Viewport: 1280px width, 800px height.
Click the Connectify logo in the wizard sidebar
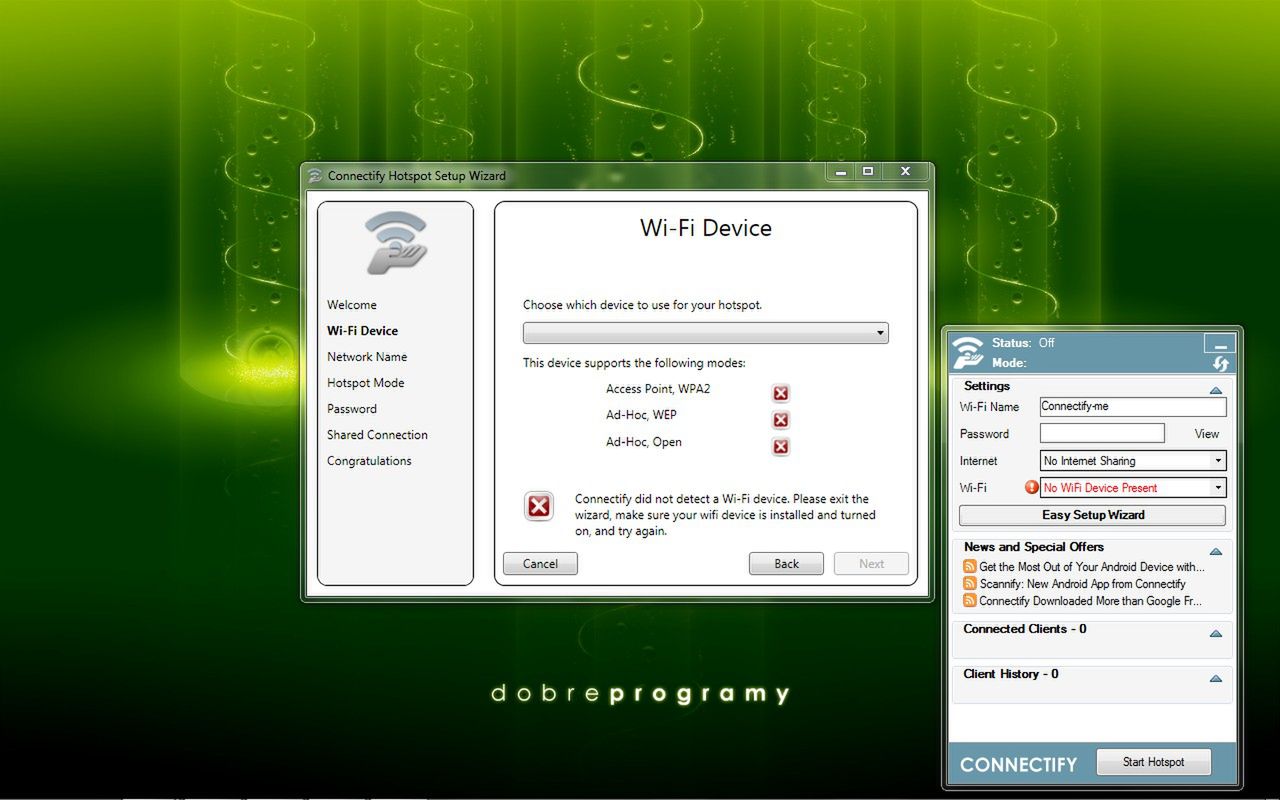395,242
